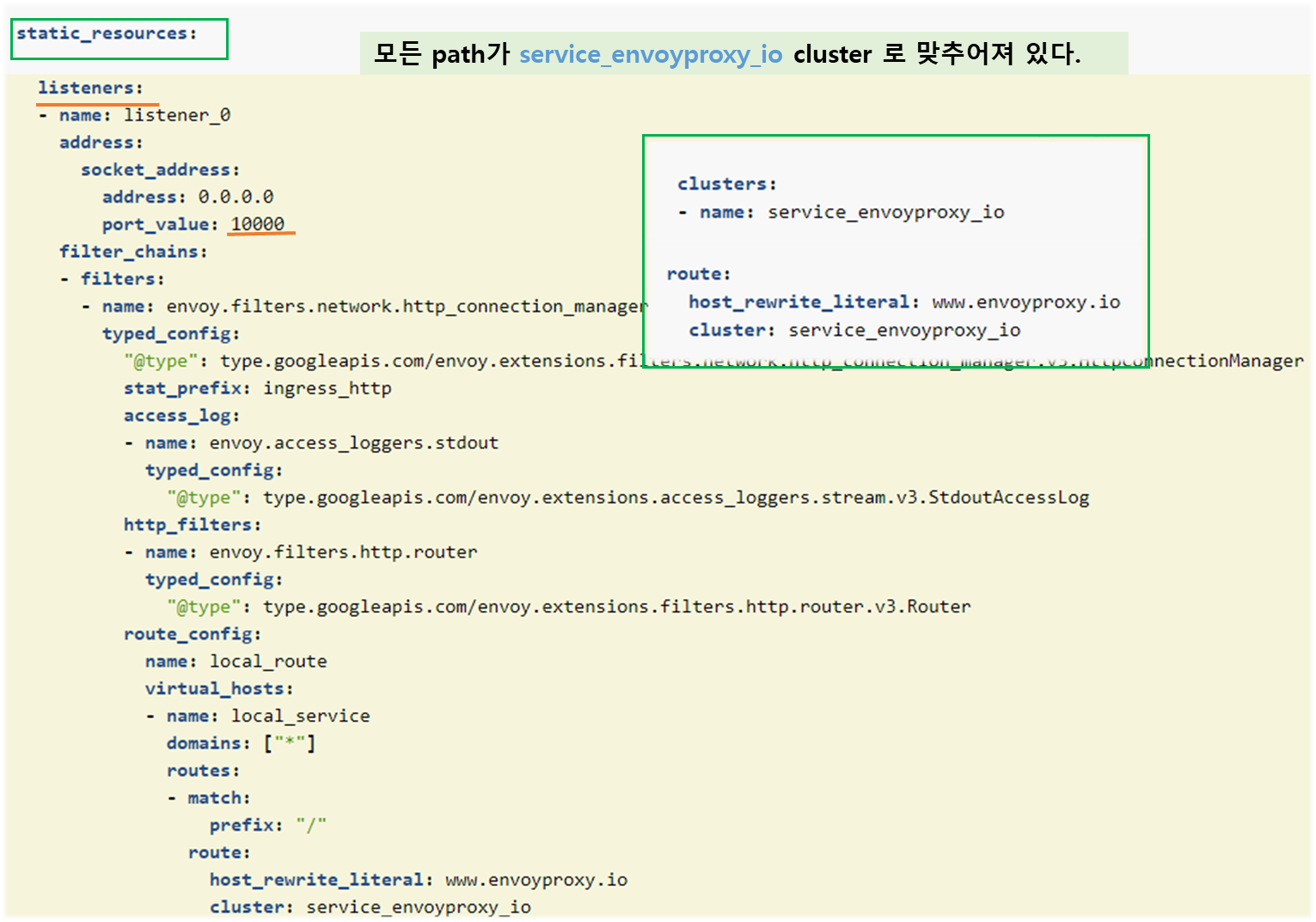Image resolution: width=1316 pixels, height=922 pixels.
Task: Click the static_resources: key
Action: click(107, 34)
